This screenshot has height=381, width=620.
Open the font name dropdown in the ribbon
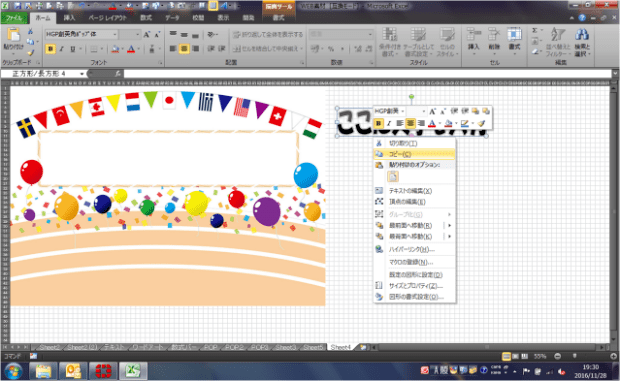pyautogui.click(x=115, y=34)
